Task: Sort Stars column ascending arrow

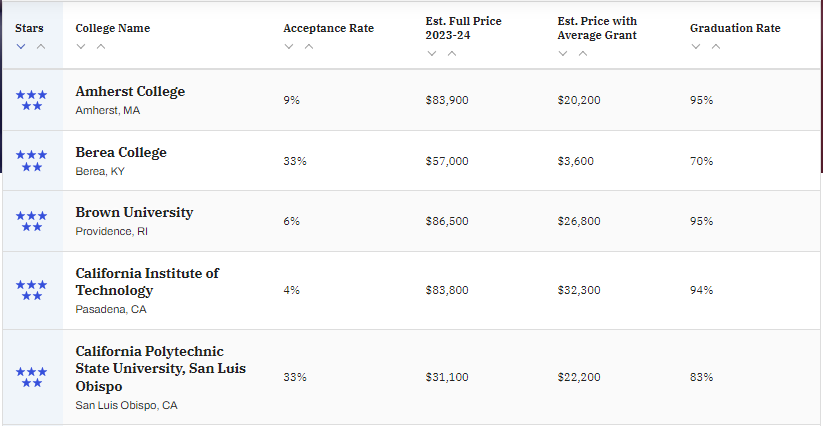Action: pos(41,46)
